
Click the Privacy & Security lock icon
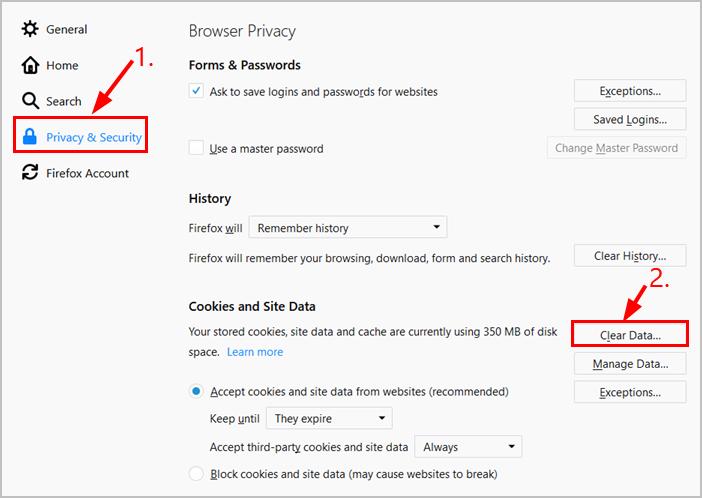tap(30, 137)
